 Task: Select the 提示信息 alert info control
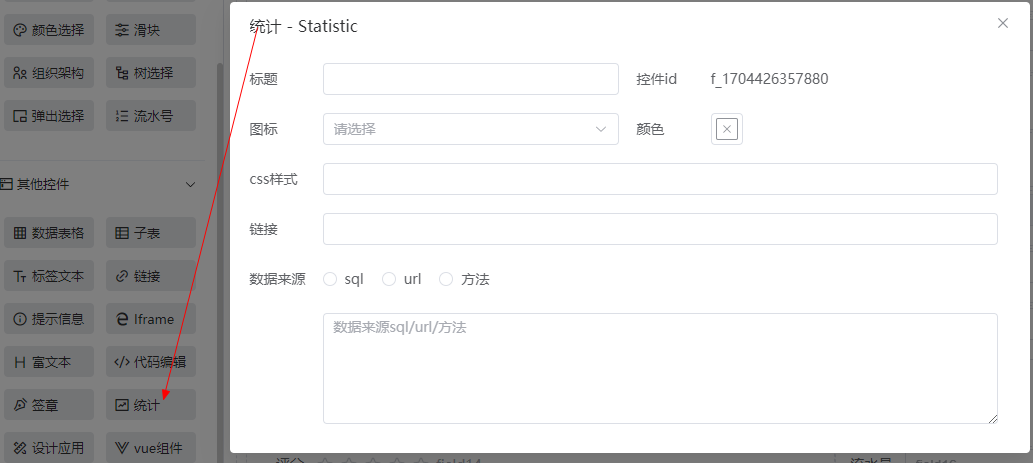pyautogui.click(x=49, y=319)
